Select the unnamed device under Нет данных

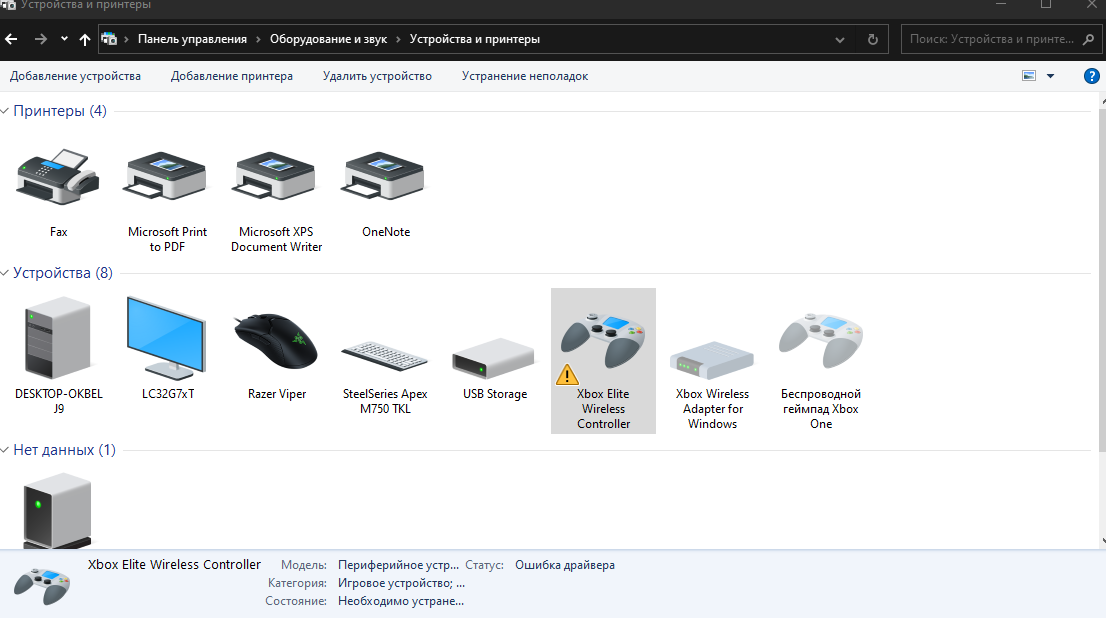(58, 511)
